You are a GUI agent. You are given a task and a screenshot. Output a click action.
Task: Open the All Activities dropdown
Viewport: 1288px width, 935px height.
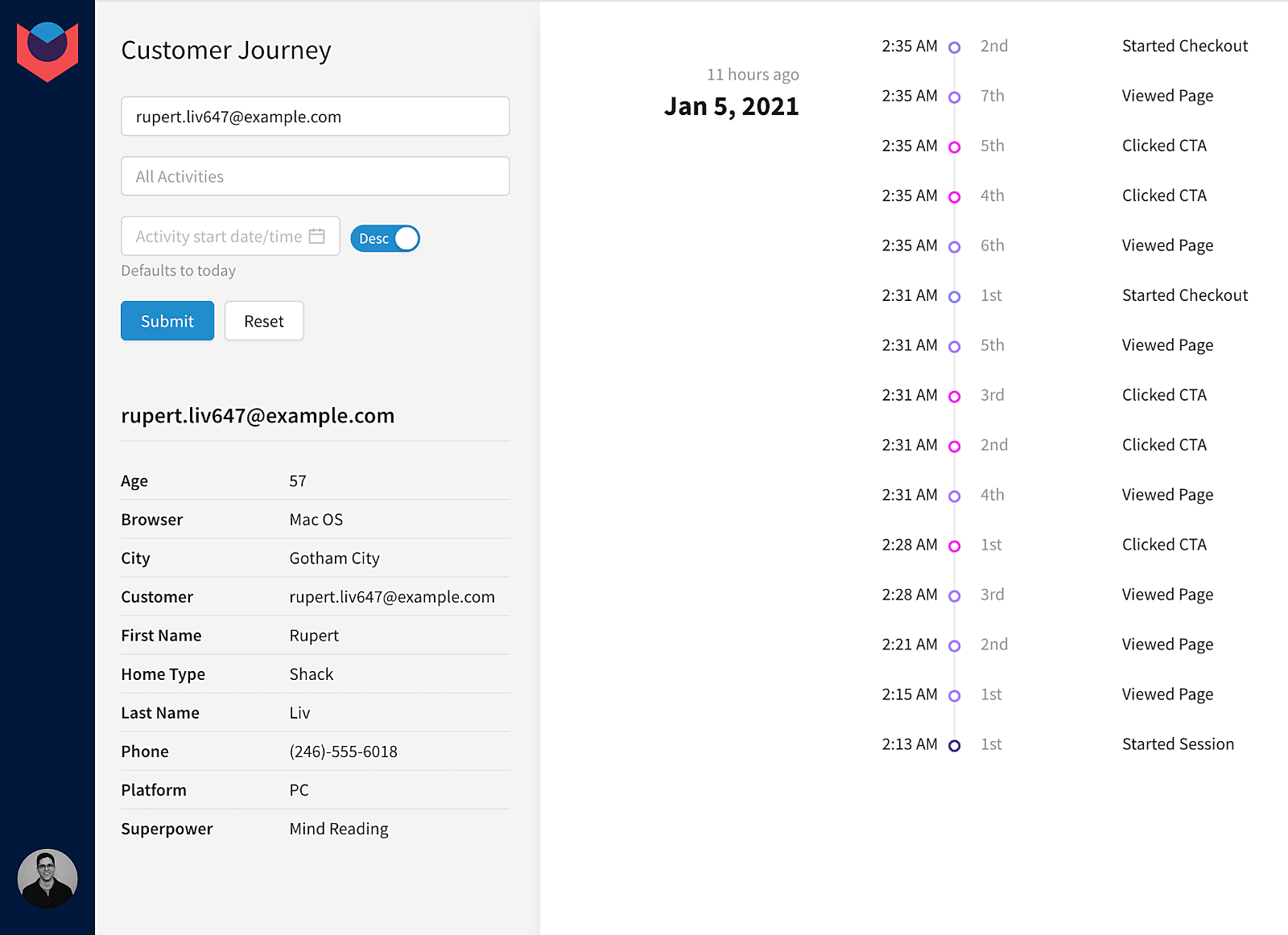point(315,176)
